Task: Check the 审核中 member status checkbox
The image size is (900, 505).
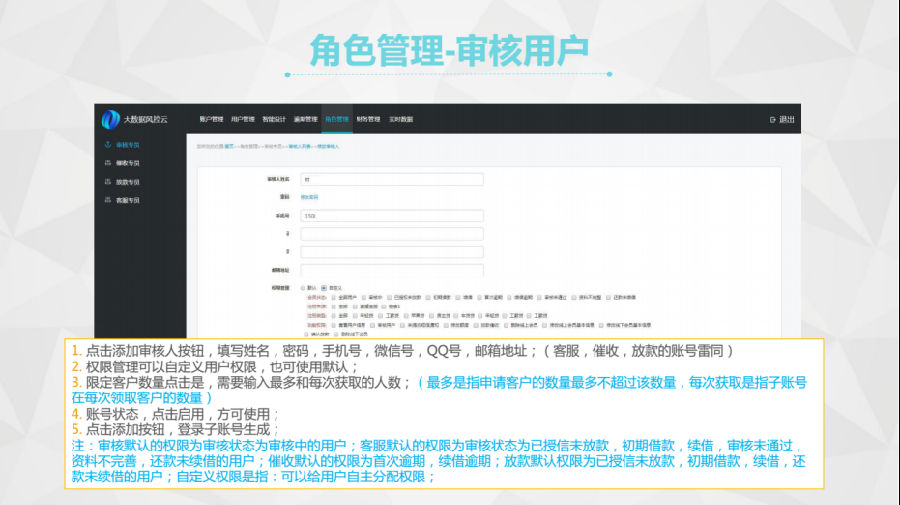Action: tap(365, 297)
